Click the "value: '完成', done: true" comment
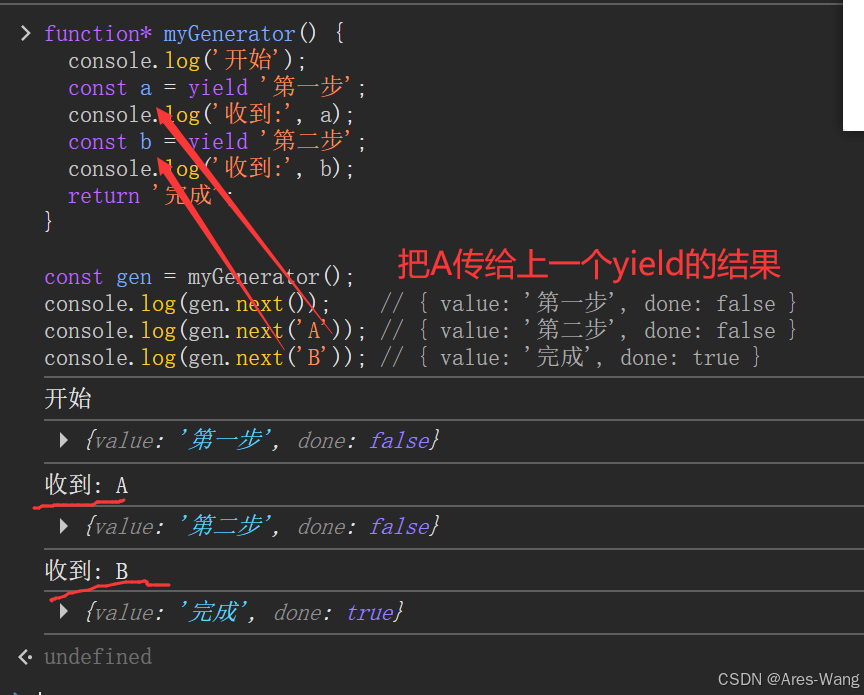Image resolution: width=864 pixels, height=695 pixels. coord(570,358)
